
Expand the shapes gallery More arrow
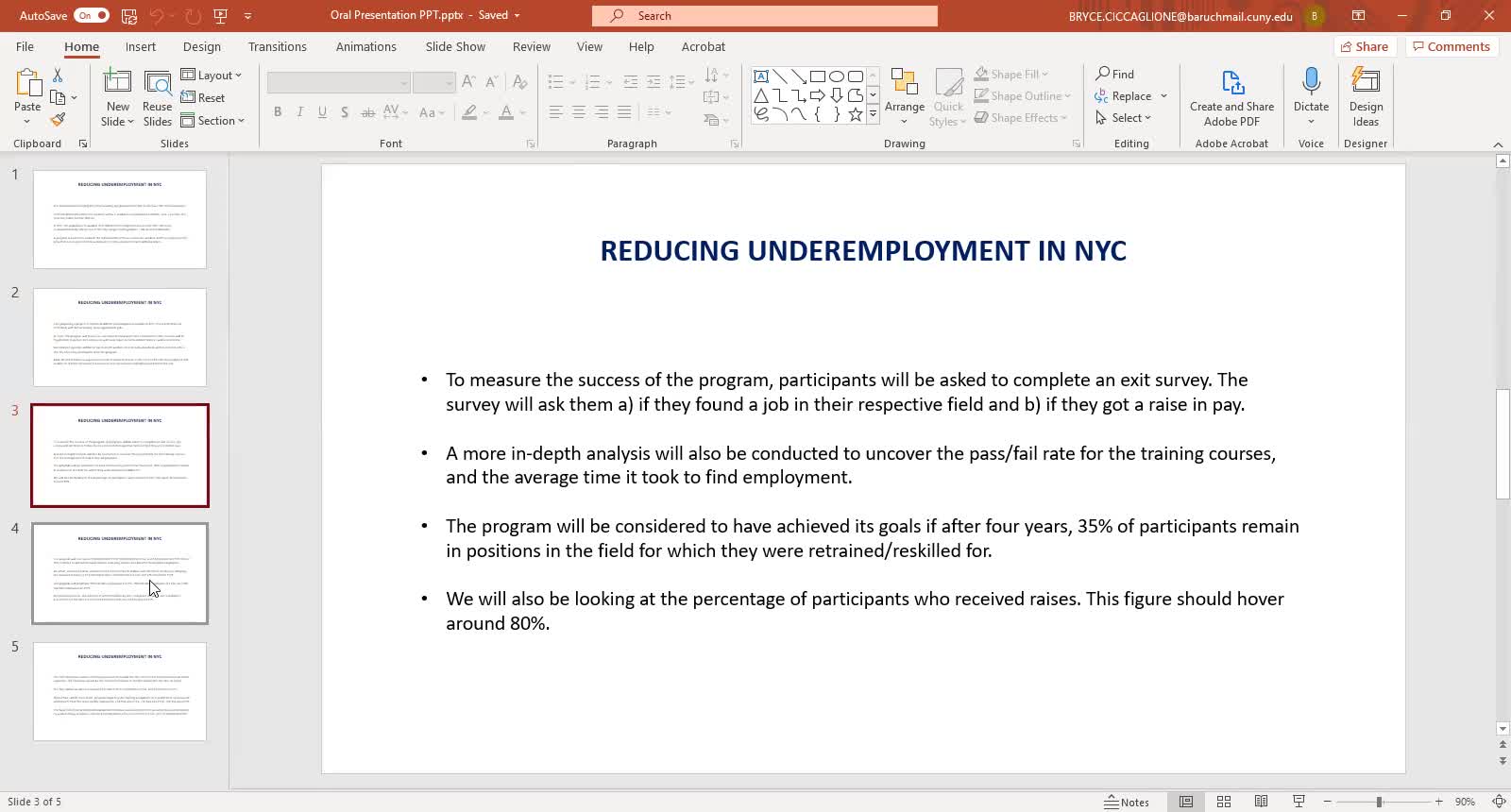click(x=873, y=114)
